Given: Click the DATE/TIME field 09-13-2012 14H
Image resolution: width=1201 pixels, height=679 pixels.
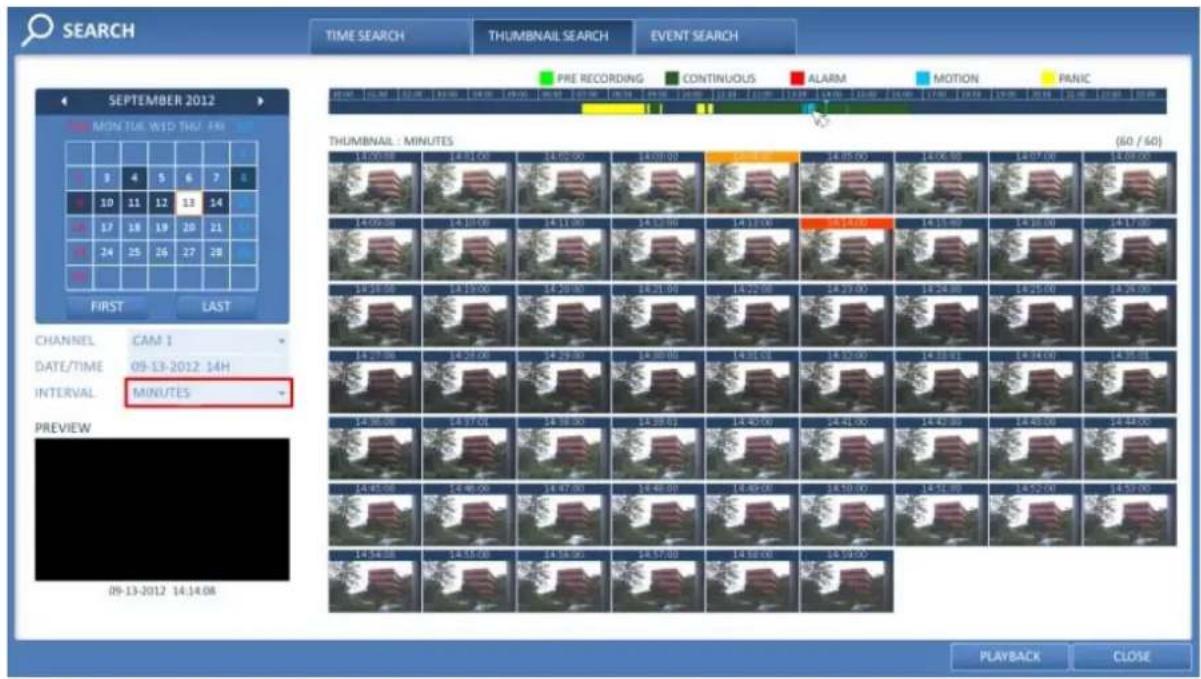Looking at the screenshot, I should [x=208, y=367].
